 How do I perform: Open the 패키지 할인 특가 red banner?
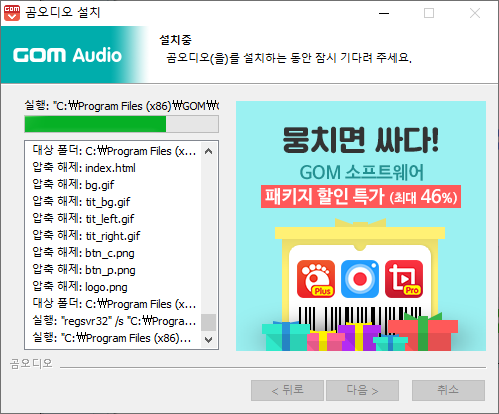pos(361,197)
